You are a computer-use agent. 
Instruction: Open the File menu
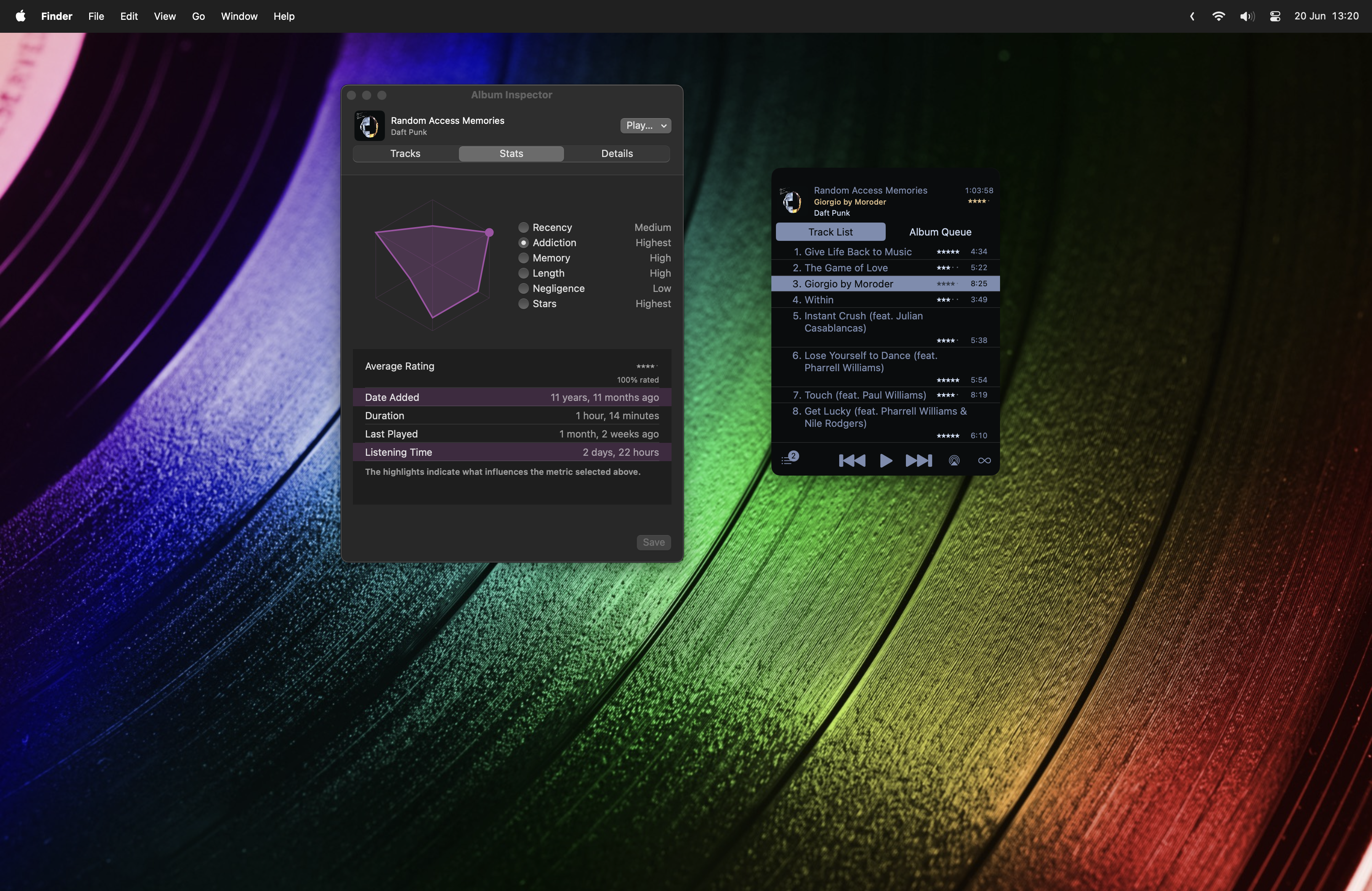[96, 16]
